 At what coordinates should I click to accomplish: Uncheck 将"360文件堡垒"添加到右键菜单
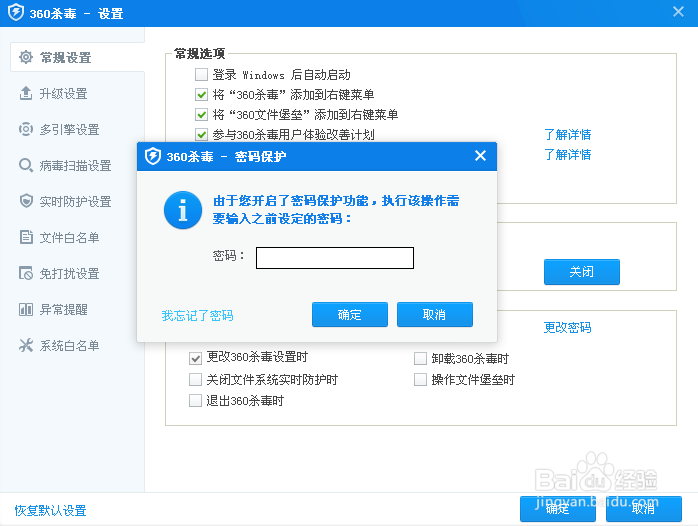point(201,115)
